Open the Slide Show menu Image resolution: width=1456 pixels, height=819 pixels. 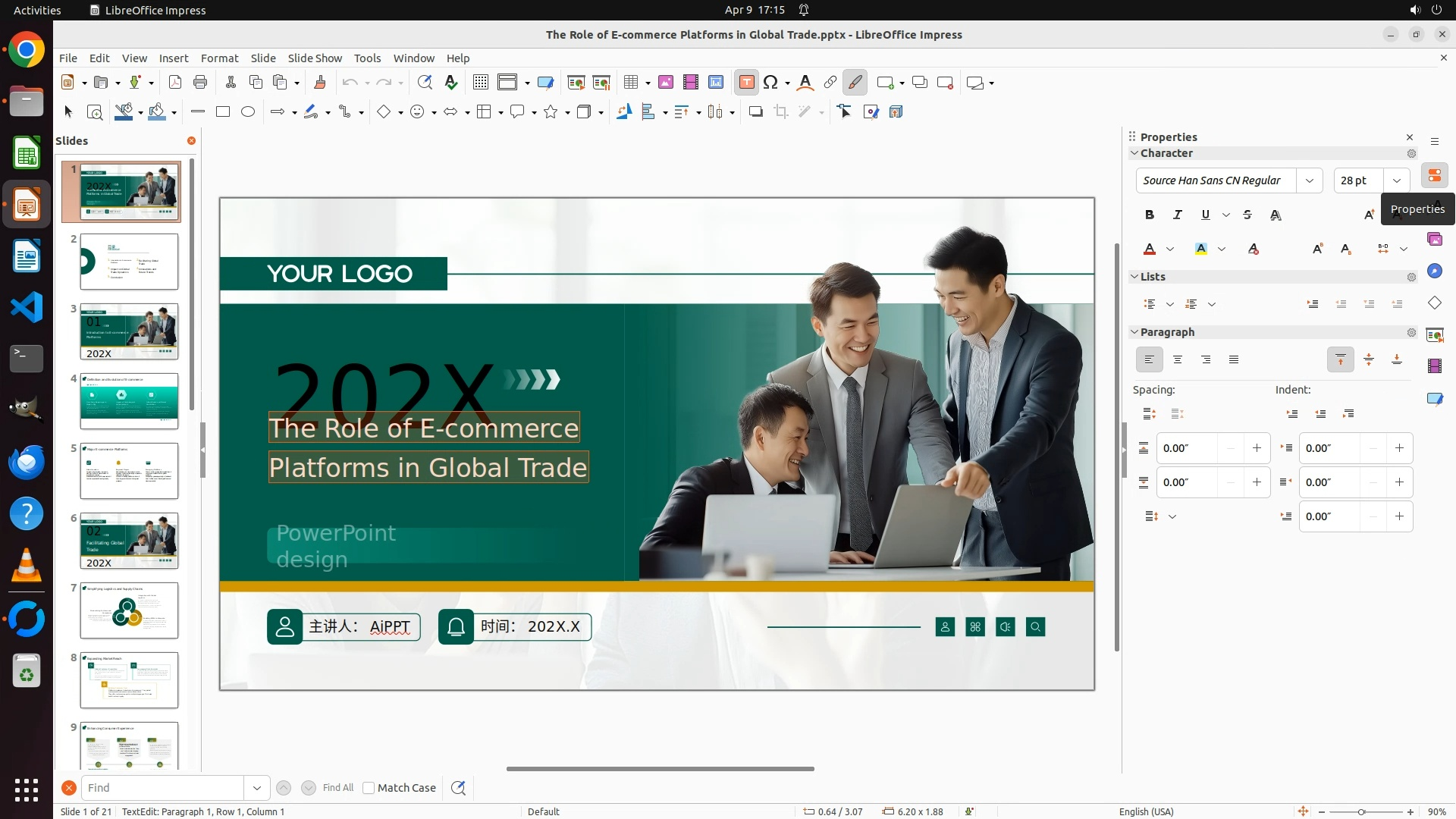[x=315, y=58]
